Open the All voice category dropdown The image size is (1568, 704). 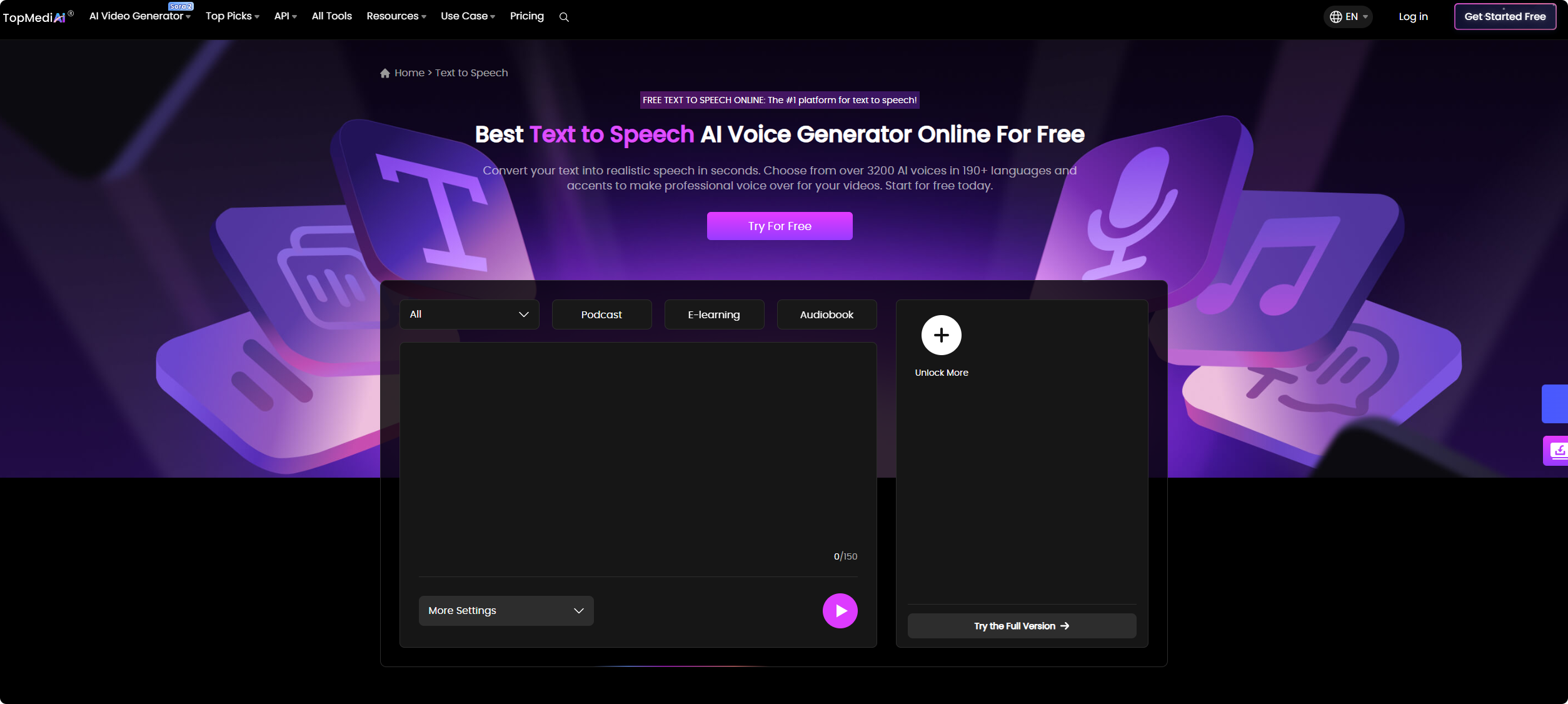coord(469,314)
